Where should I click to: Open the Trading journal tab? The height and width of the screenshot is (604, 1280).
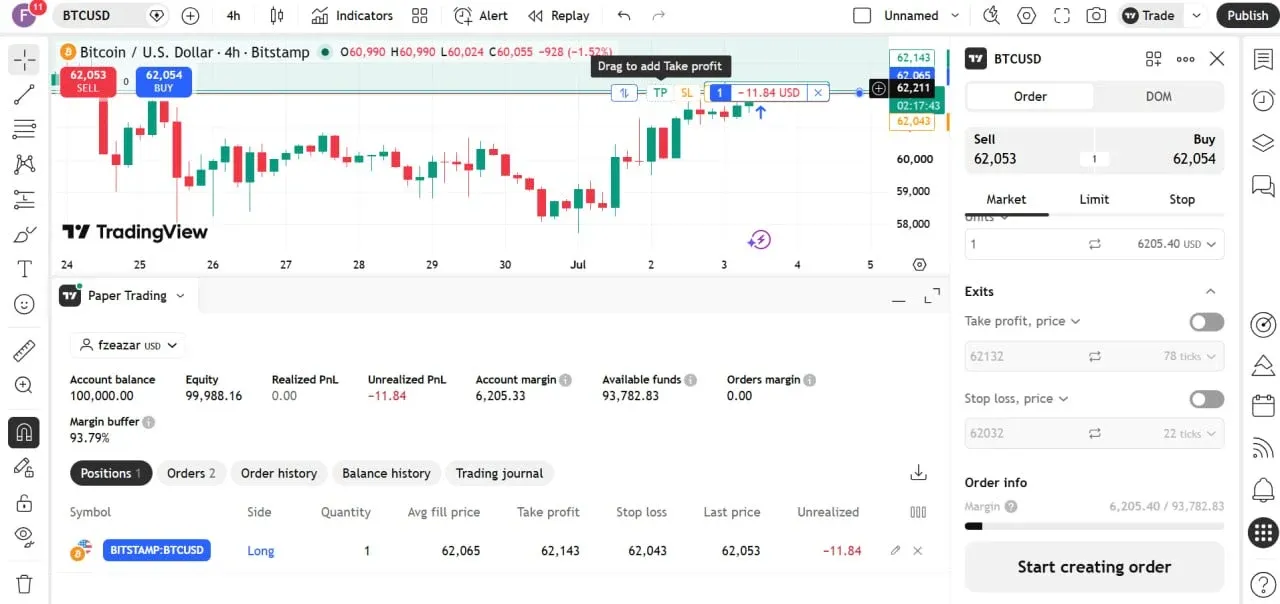[499, 473]
